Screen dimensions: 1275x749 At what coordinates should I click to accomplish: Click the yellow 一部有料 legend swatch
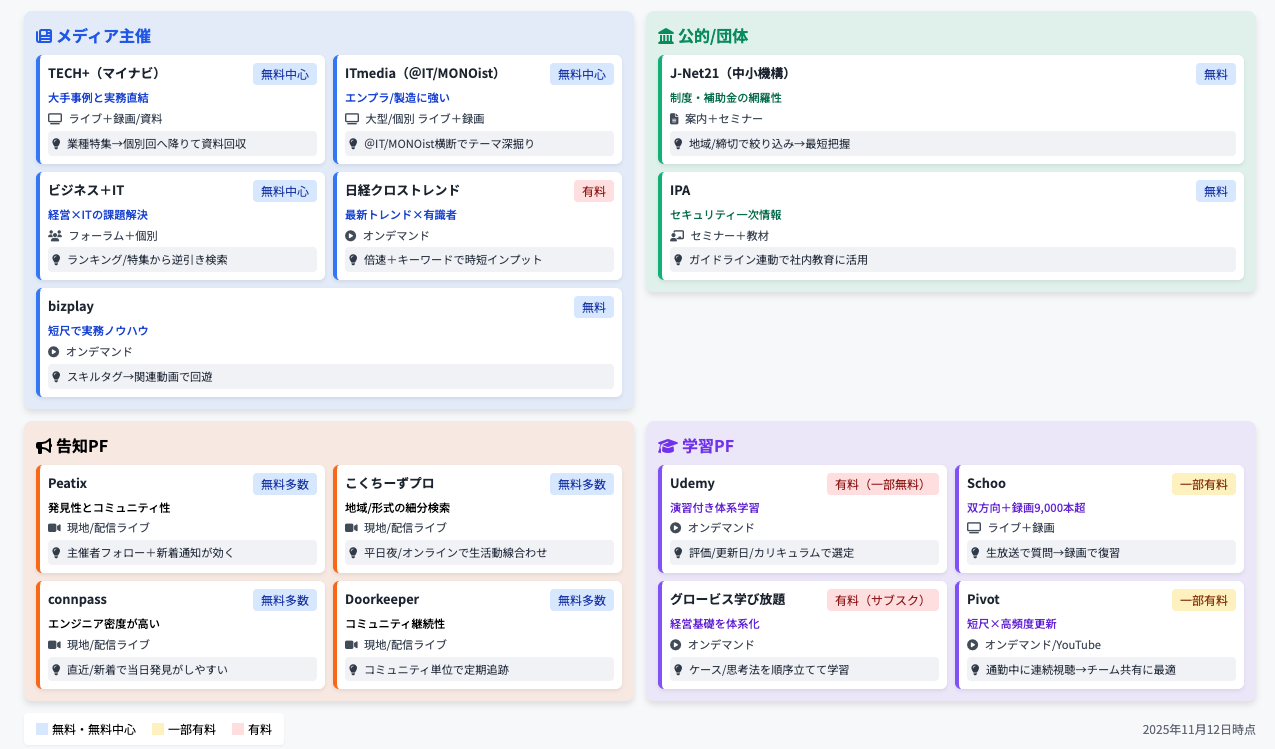click(x=158, y=730)
